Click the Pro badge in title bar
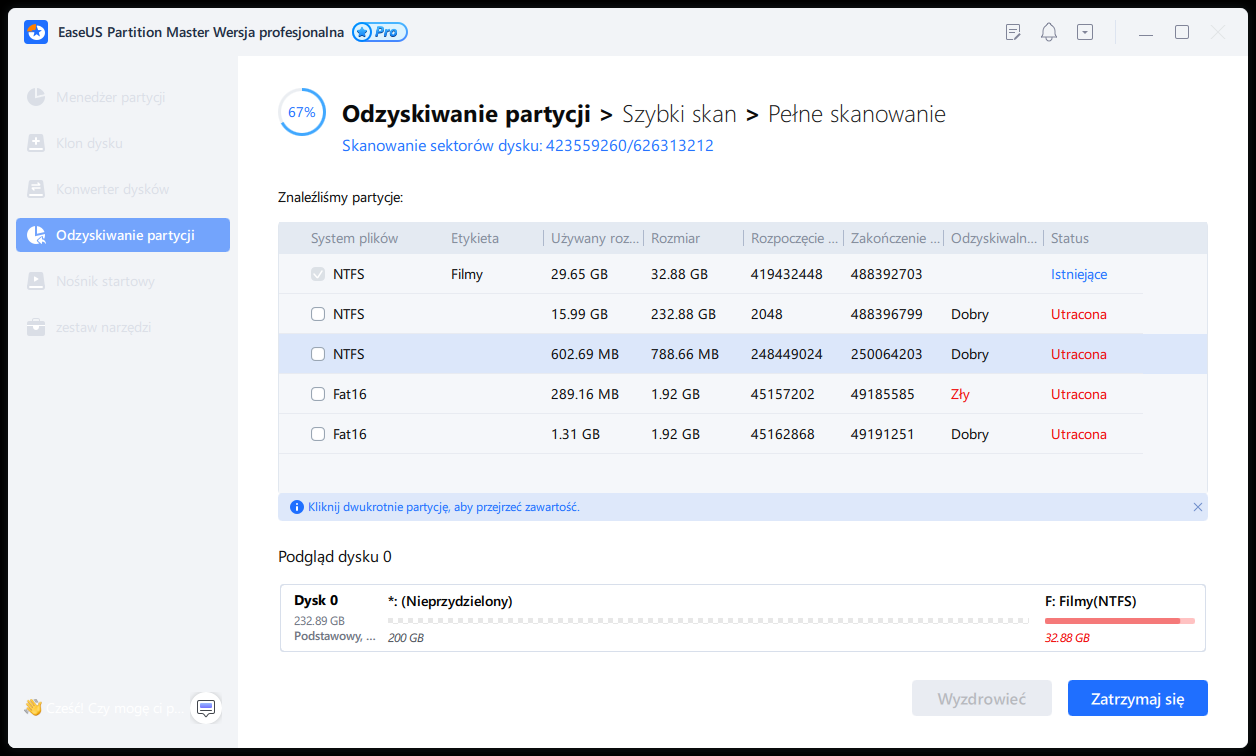This screenshot has height=756, width=1256. pos(379,32)
